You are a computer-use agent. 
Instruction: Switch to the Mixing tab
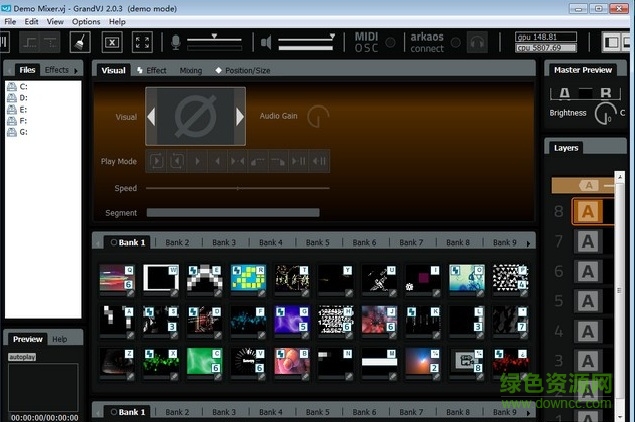coord(190,71)
